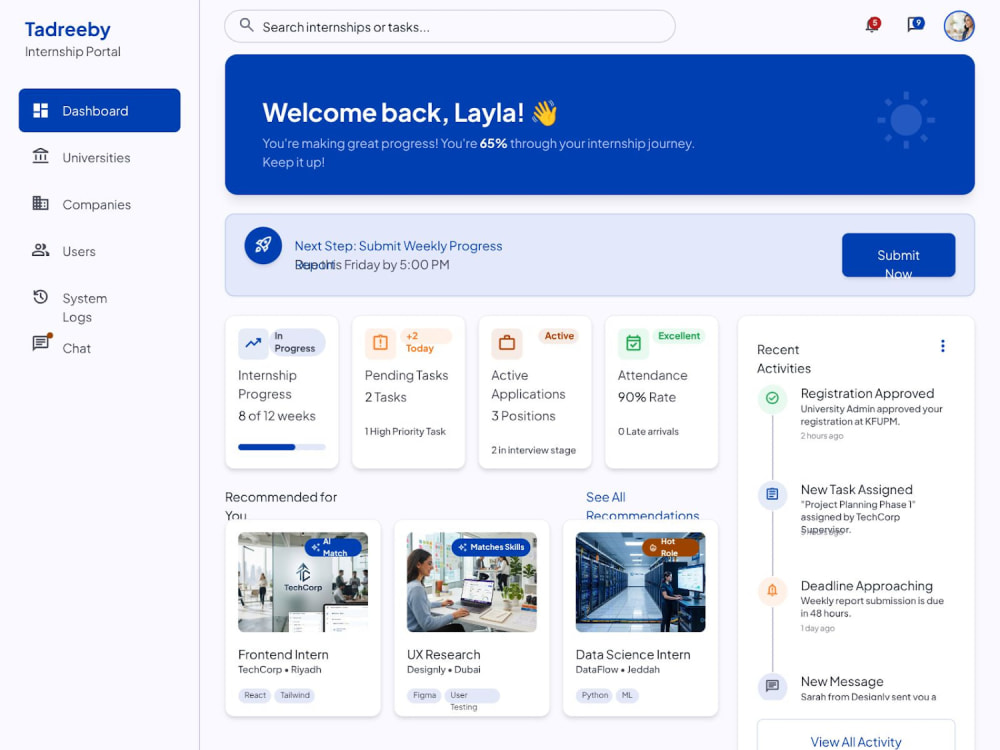
Task: Click the React skill tag
Action: (x=255, y=695)
